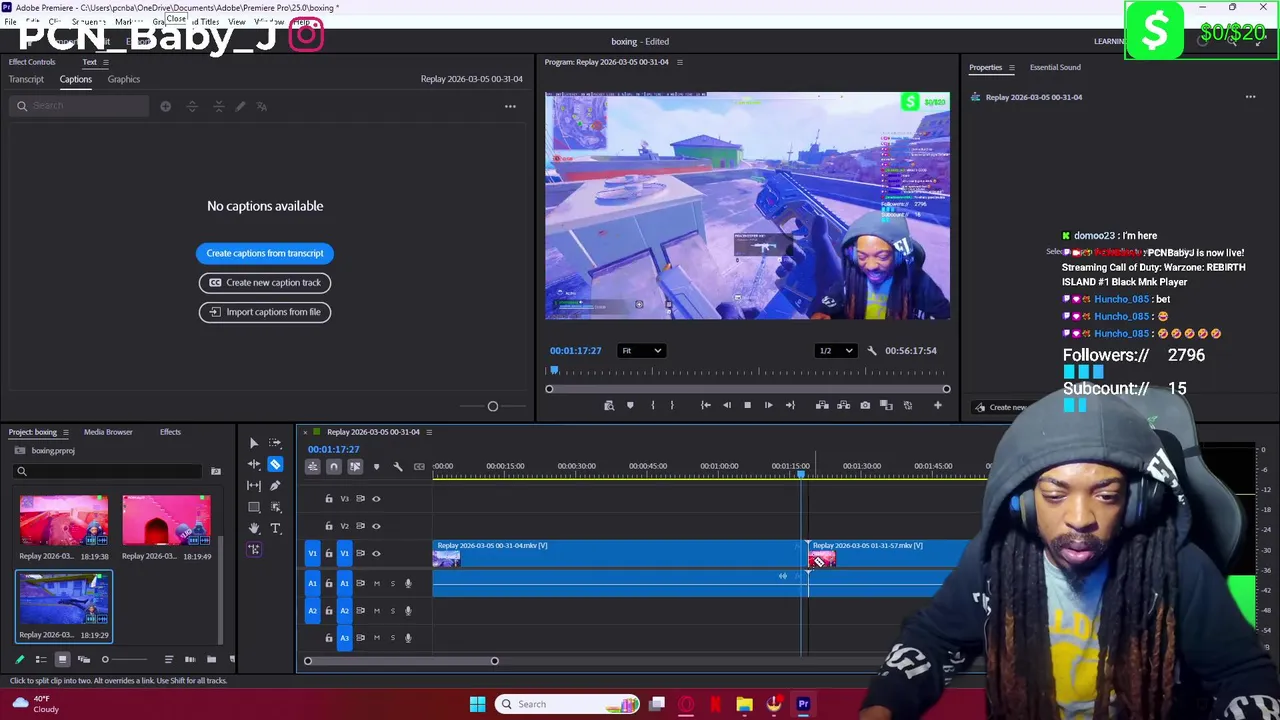Click Mark Out button in Program monitor
This screenshot has height=720, width=1280.
(x=672, y=405)
